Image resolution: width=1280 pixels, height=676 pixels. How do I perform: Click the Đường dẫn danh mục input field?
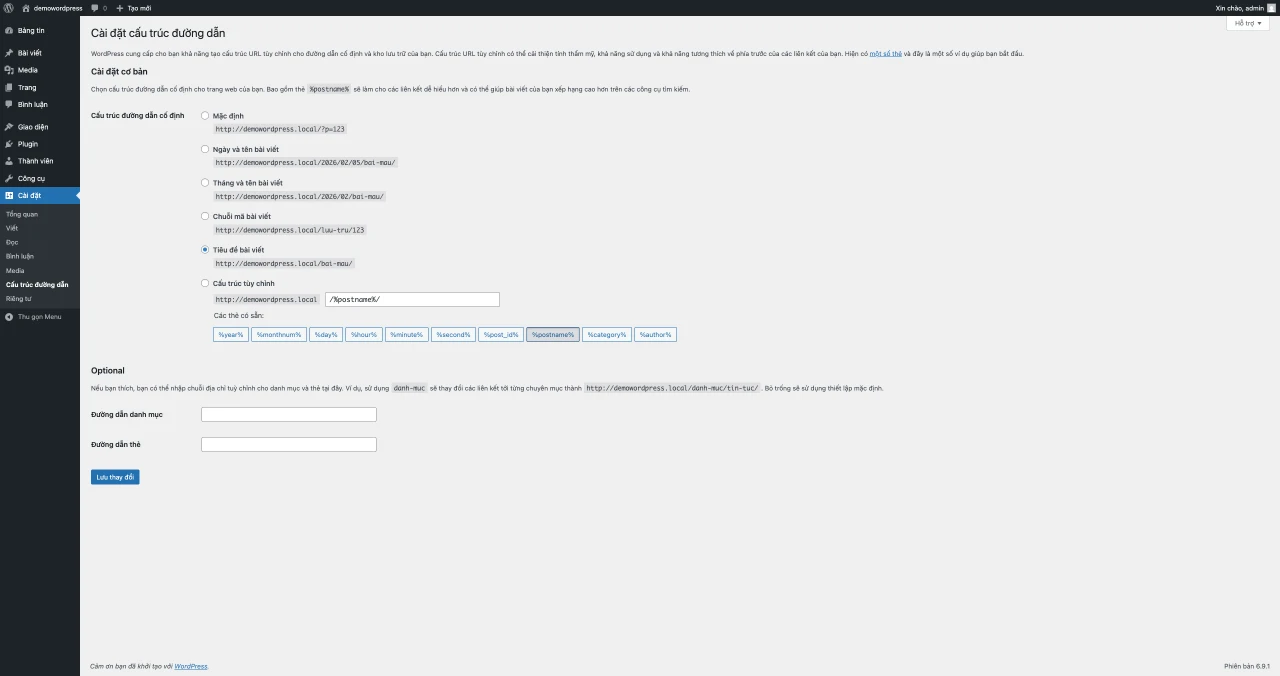point(288,414)
